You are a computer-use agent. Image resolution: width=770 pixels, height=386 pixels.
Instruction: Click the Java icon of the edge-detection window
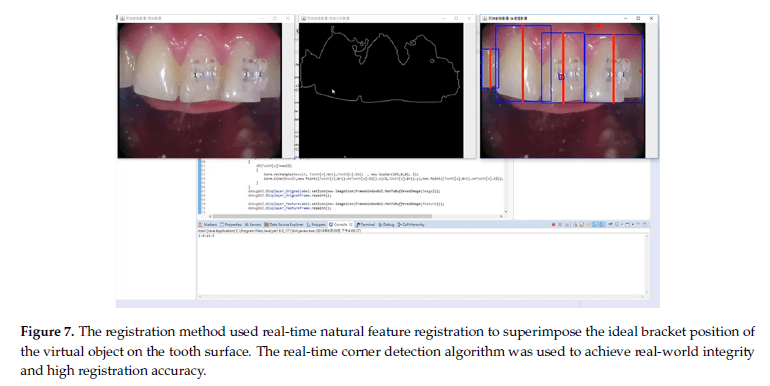[303, 18]
